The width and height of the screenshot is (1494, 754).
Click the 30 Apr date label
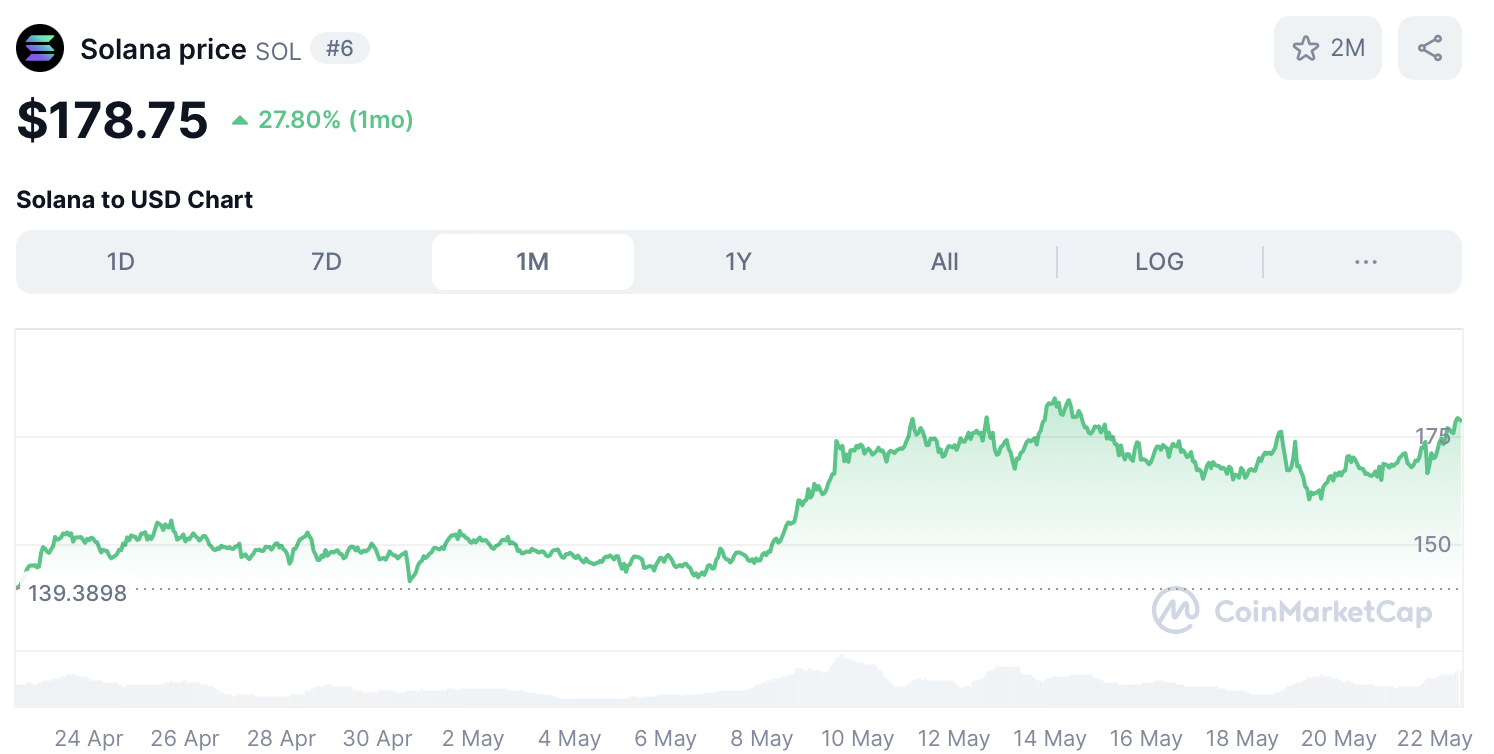point(378,739)
